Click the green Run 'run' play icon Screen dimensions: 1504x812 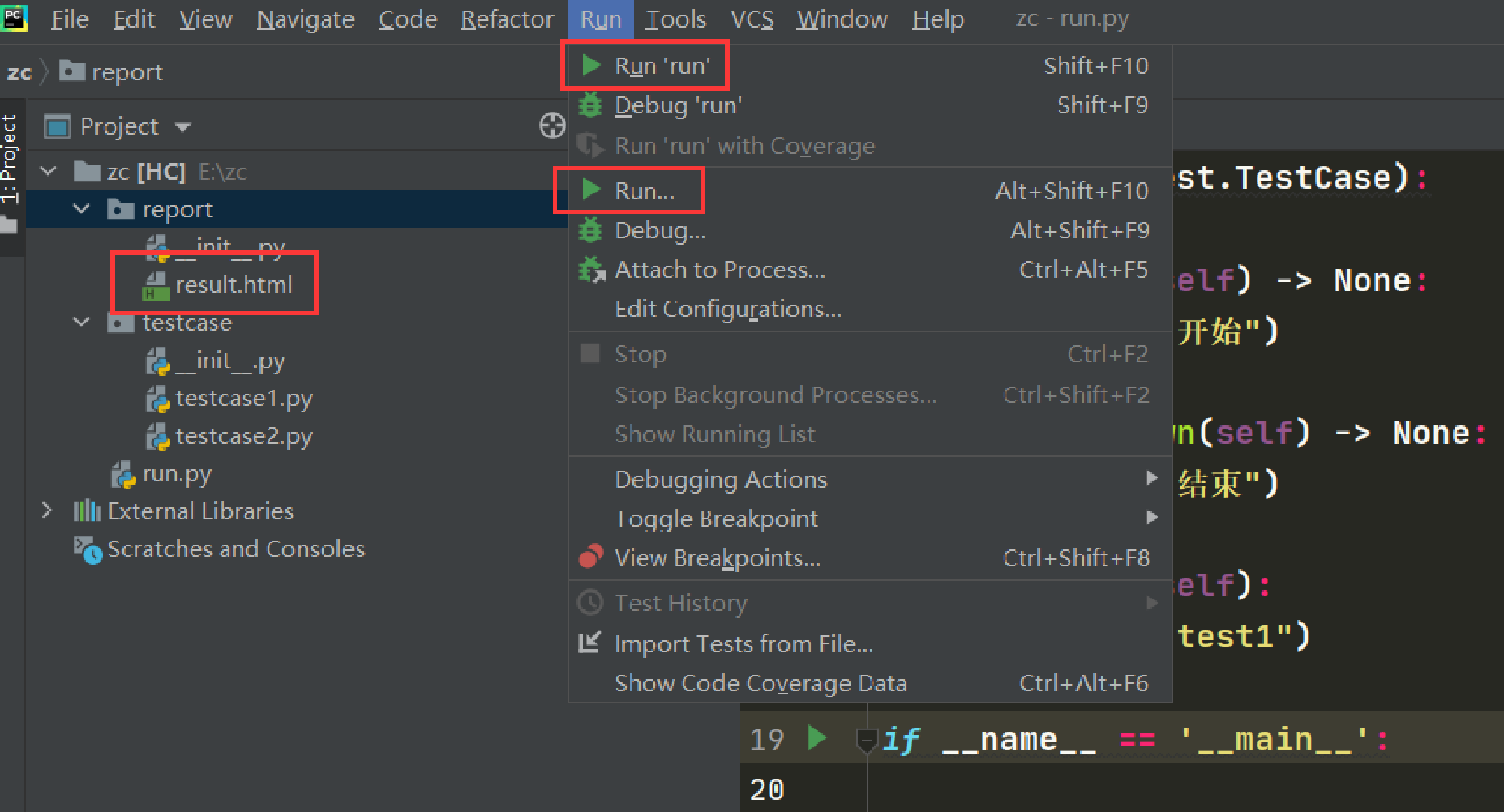tap(591, 65)
